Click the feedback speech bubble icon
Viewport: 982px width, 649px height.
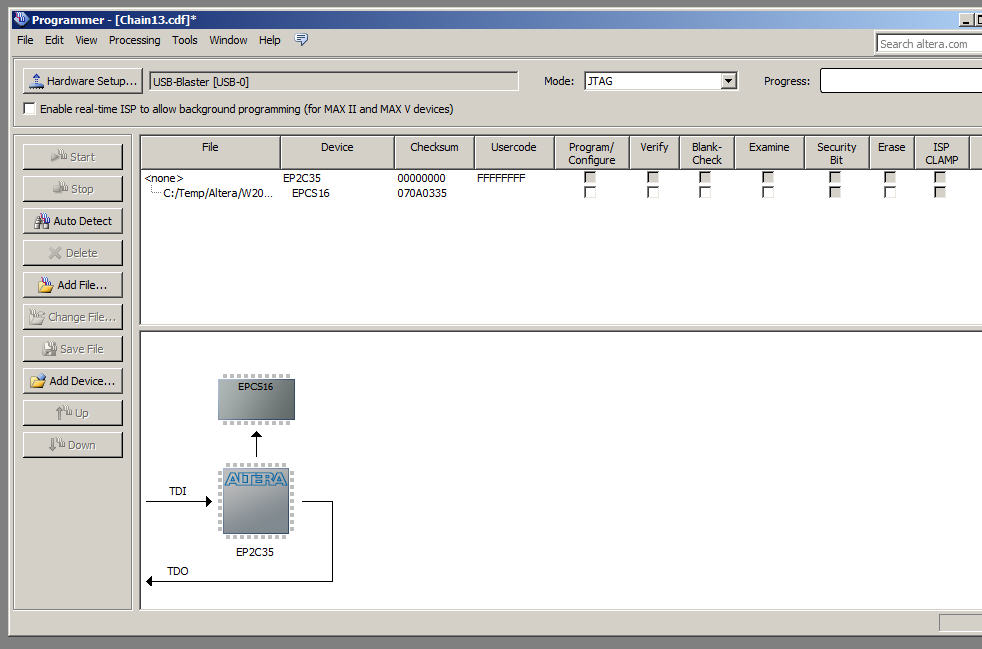tap(301, 39)
